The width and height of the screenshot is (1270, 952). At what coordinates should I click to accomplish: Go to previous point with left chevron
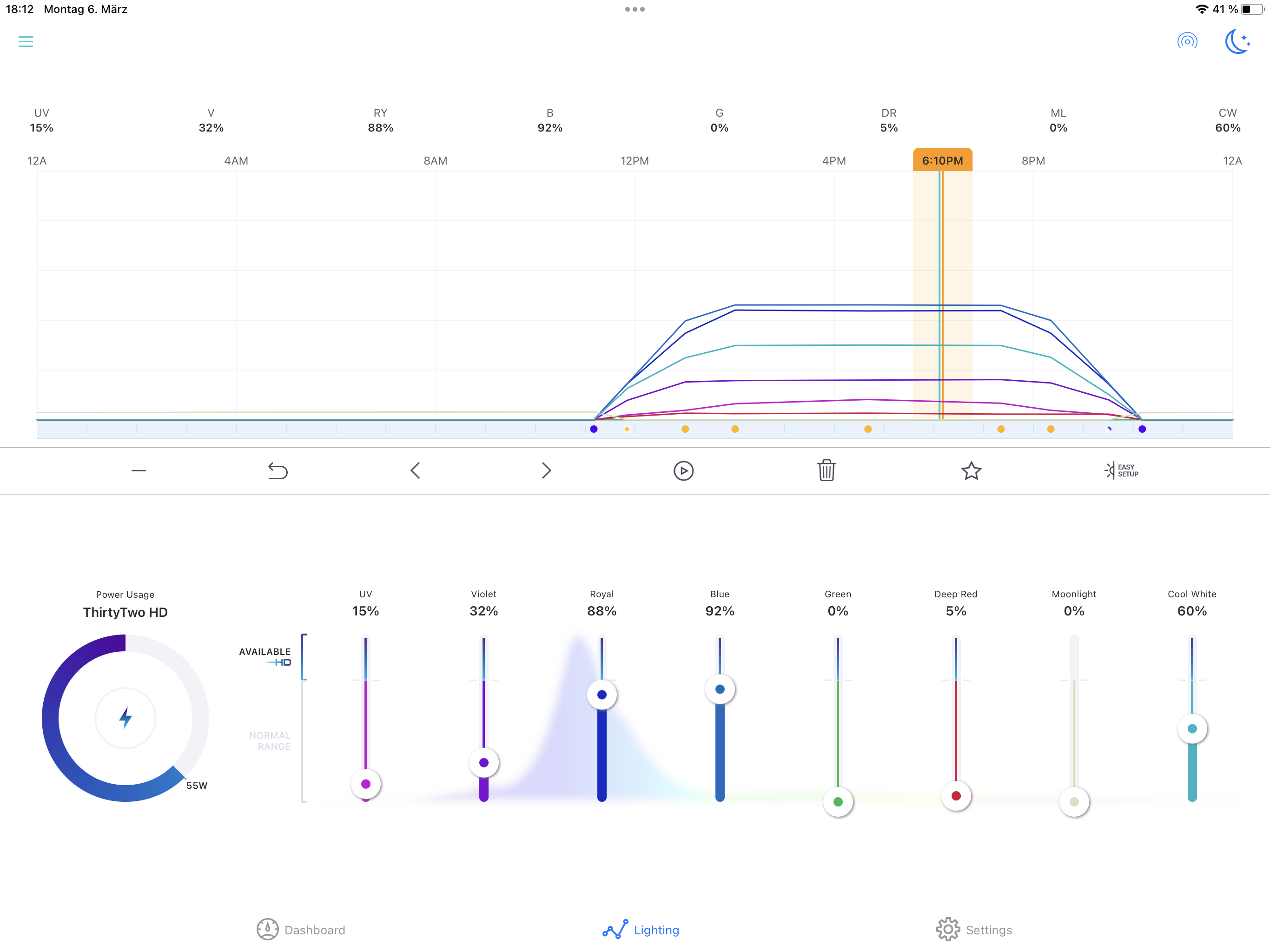tap(416, 471)
